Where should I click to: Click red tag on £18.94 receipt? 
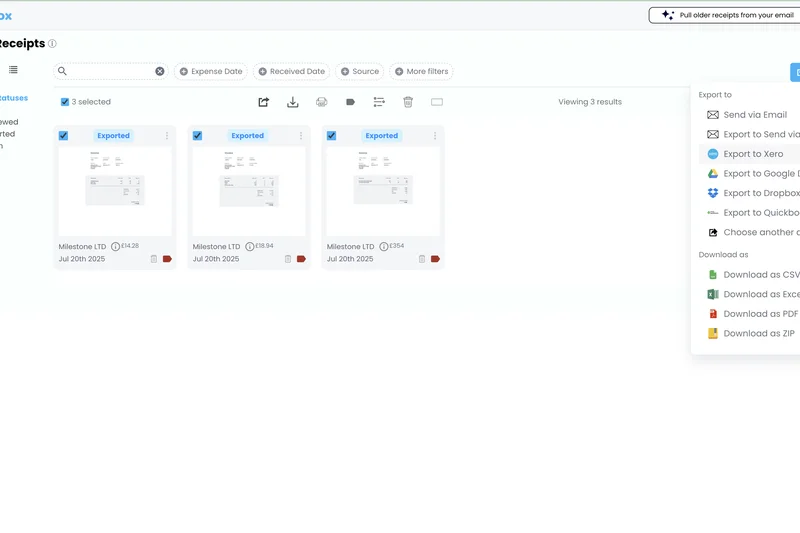301,259
